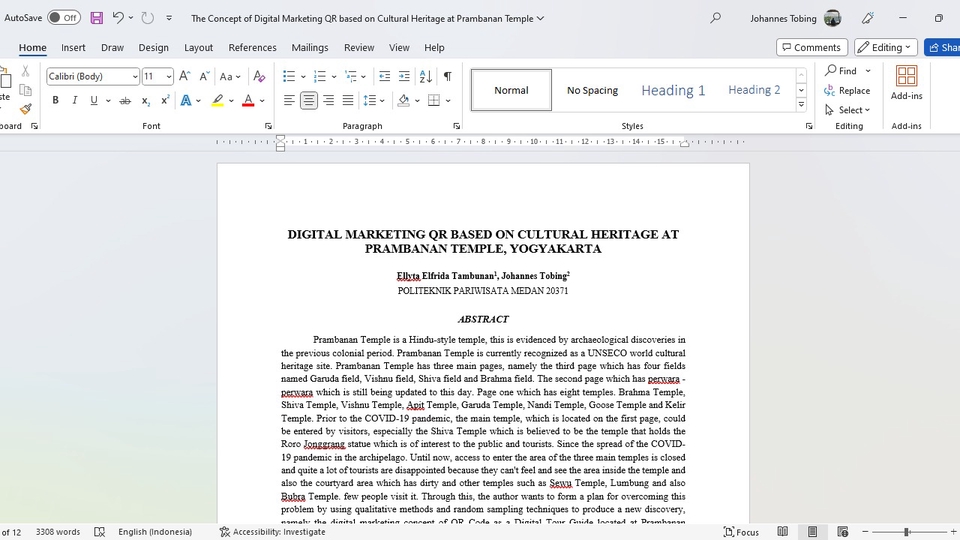The image size is (960, 540).
Task: Click the Replace button
Action: (x=847, y=90)
